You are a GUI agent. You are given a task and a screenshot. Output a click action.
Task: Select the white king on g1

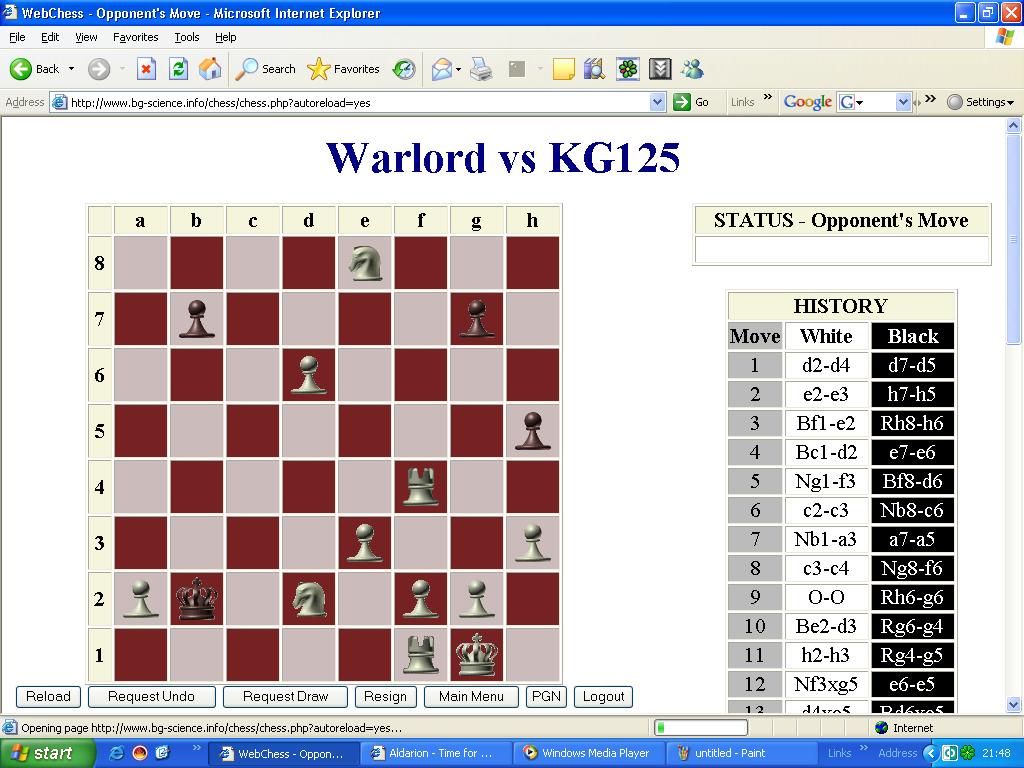[x=476, y=655]
